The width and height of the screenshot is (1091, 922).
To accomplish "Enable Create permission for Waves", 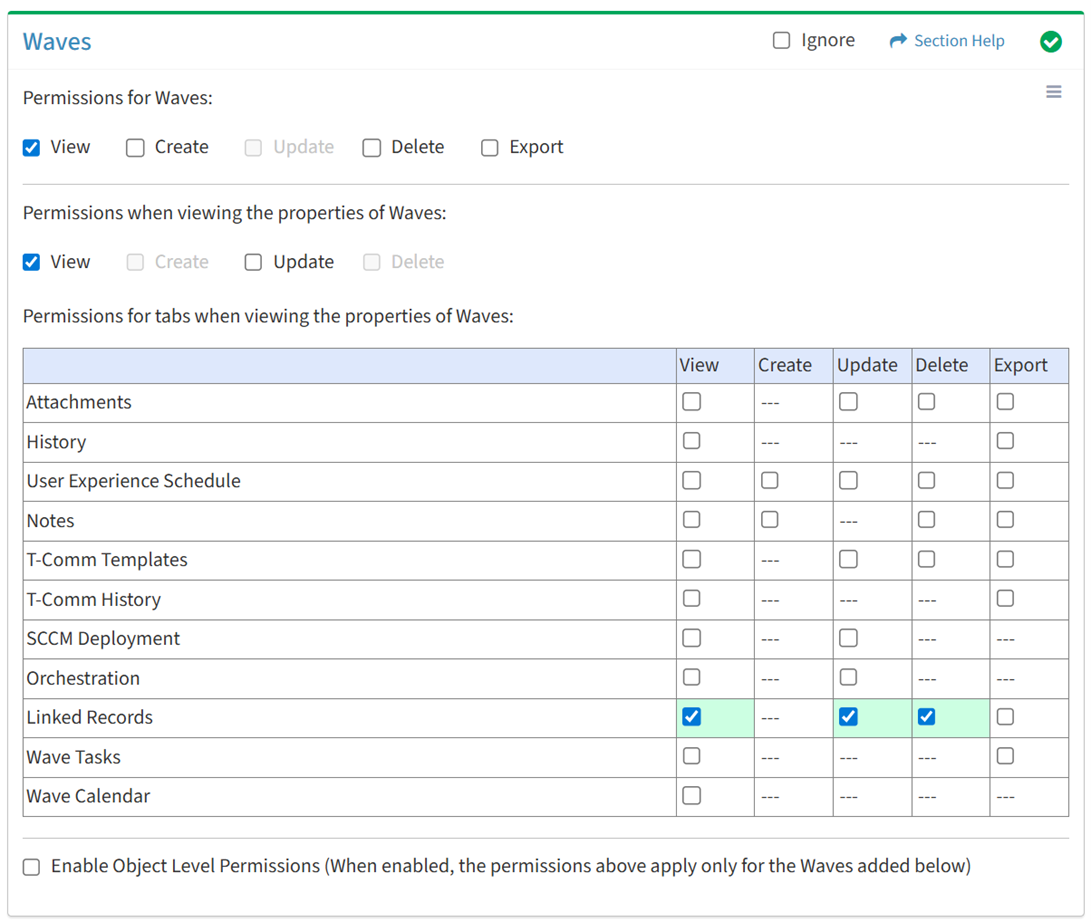I will [135, 148].
